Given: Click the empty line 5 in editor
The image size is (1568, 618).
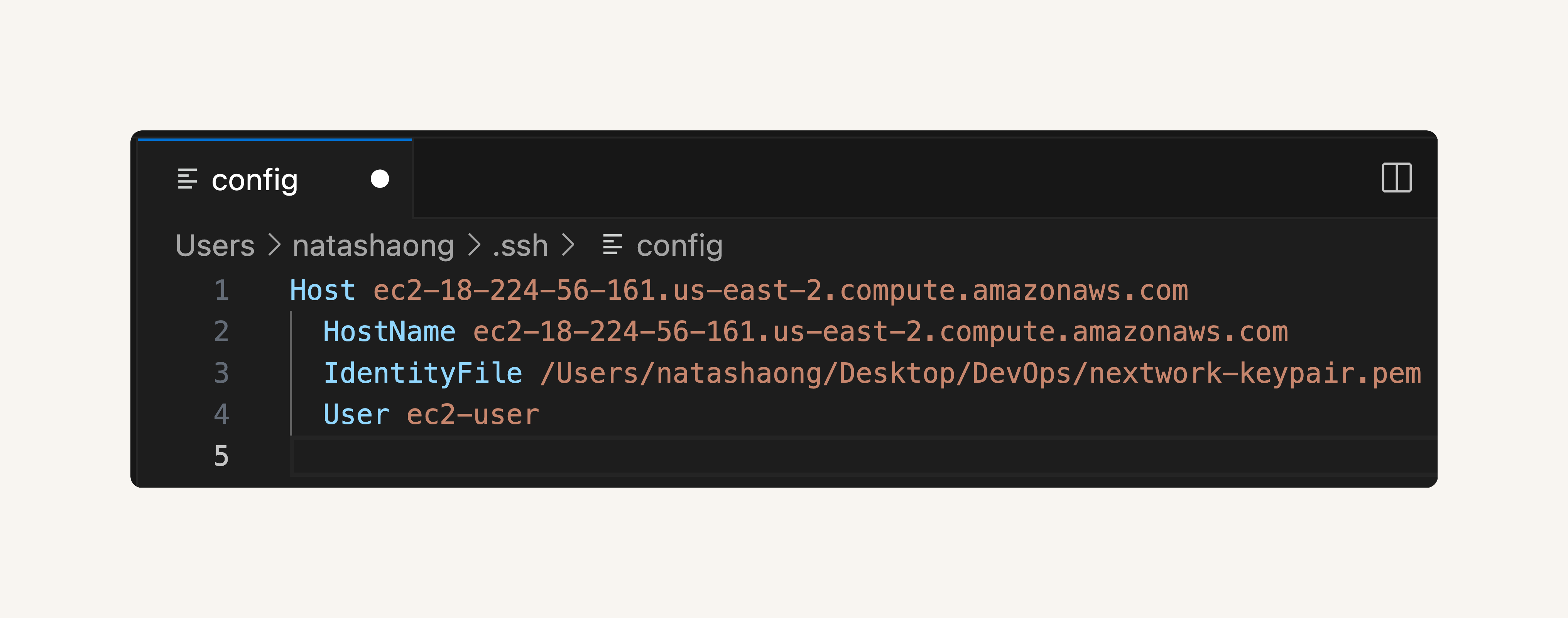Looking at the screenshot, I should pyautogui.click(x=864, y=456).
